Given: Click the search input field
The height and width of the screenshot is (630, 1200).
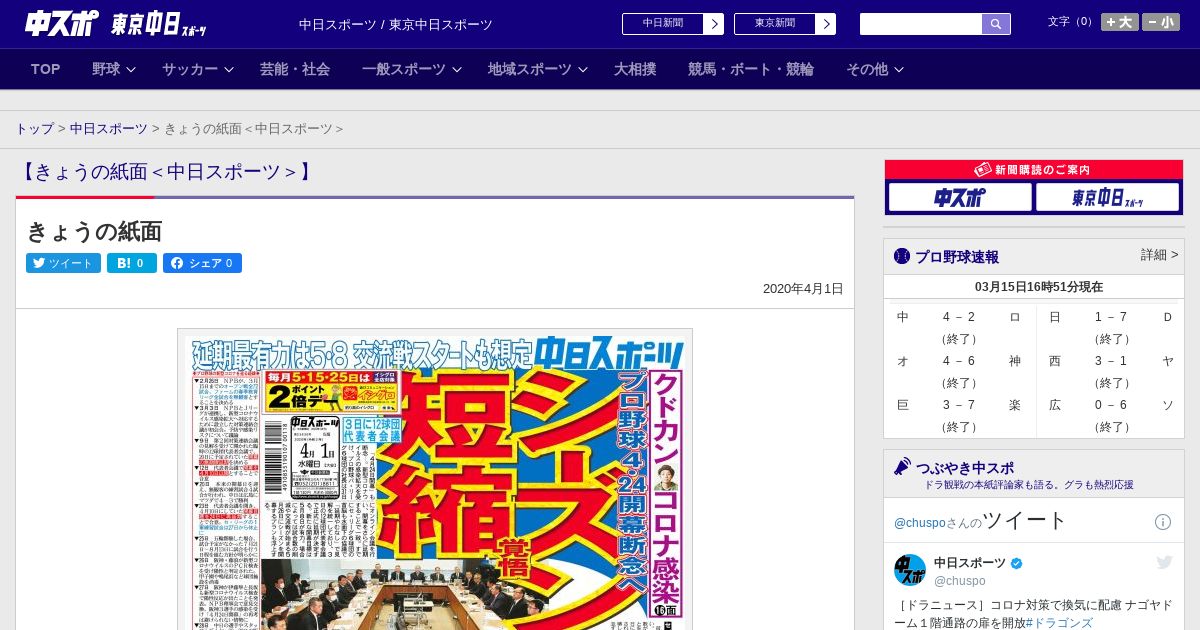Looking at the screenshot, I should point(920,24).
